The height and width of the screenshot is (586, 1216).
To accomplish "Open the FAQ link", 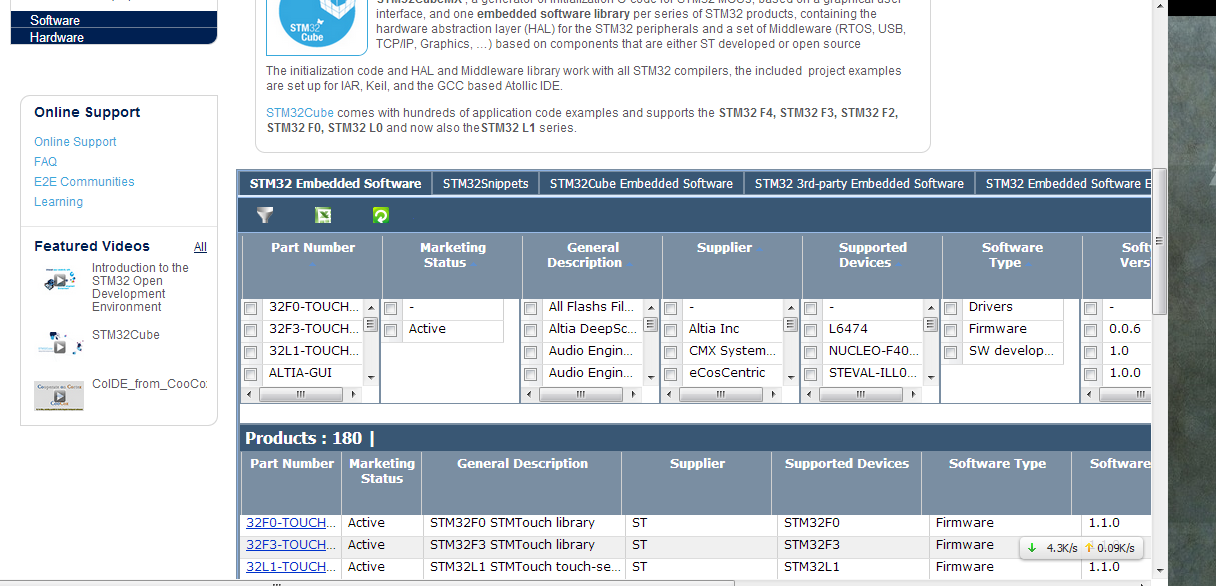I will coord(45,162).
